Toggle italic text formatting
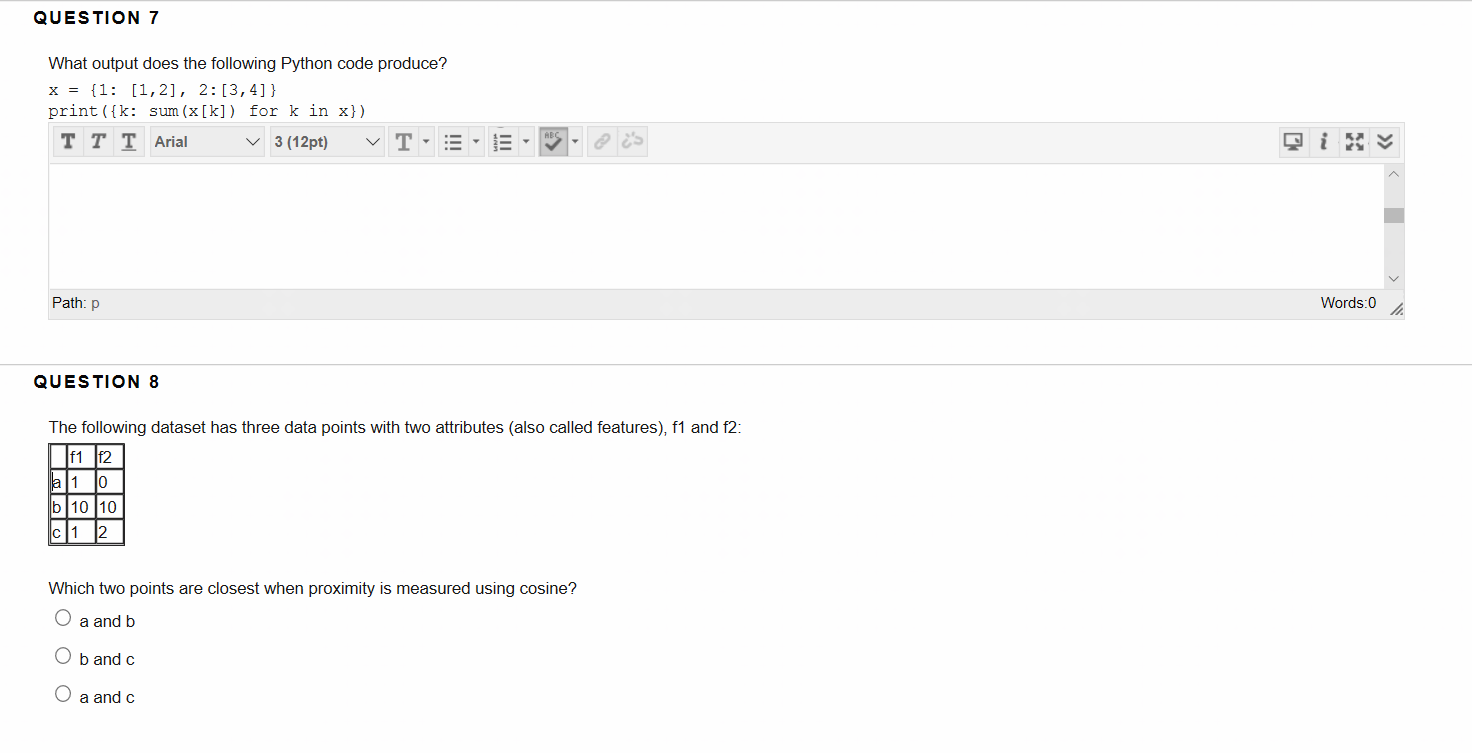 pos(98,142)
